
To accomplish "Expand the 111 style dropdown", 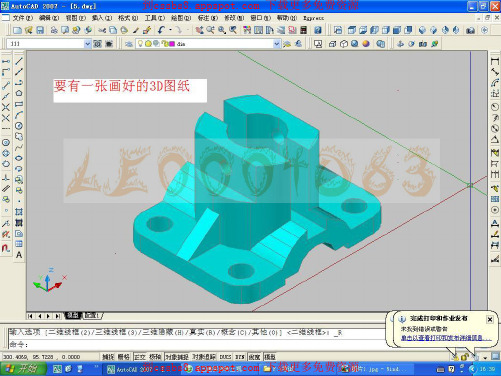I will (x=87, y=44).
